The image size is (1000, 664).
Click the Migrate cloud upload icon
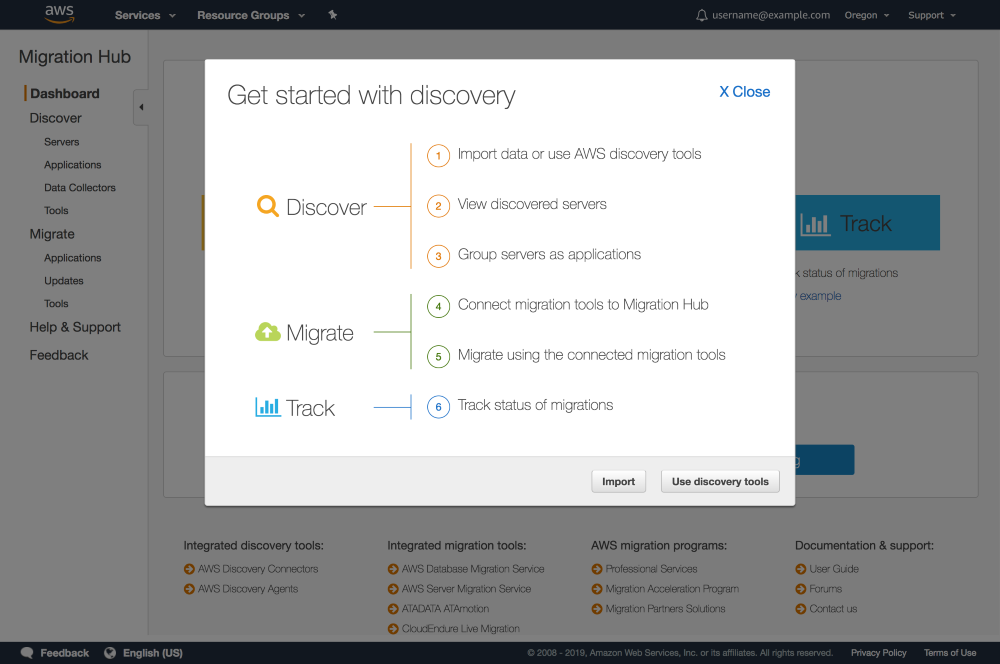pyautogui.click(x=267, y=333)
